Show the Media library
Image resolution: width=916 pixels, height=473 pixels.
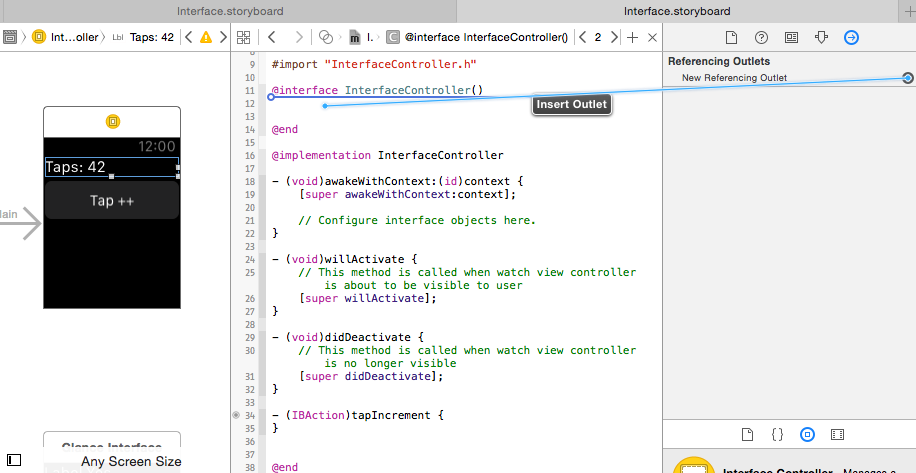click(837, 434)
